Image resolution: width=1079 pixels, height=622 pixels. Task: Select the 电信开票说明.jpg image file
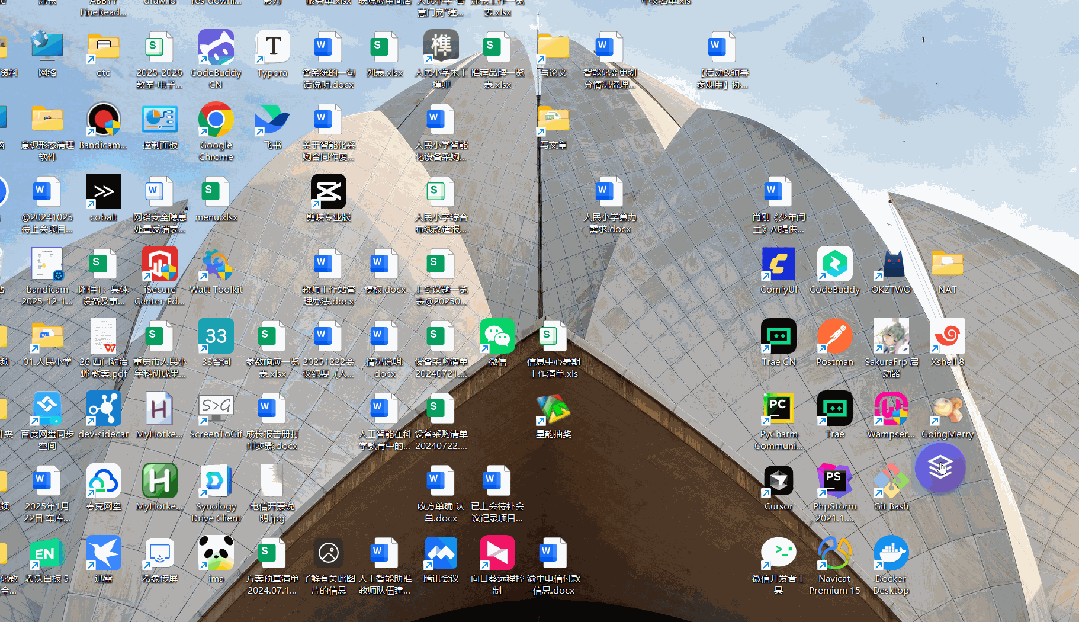click(273, 482)
